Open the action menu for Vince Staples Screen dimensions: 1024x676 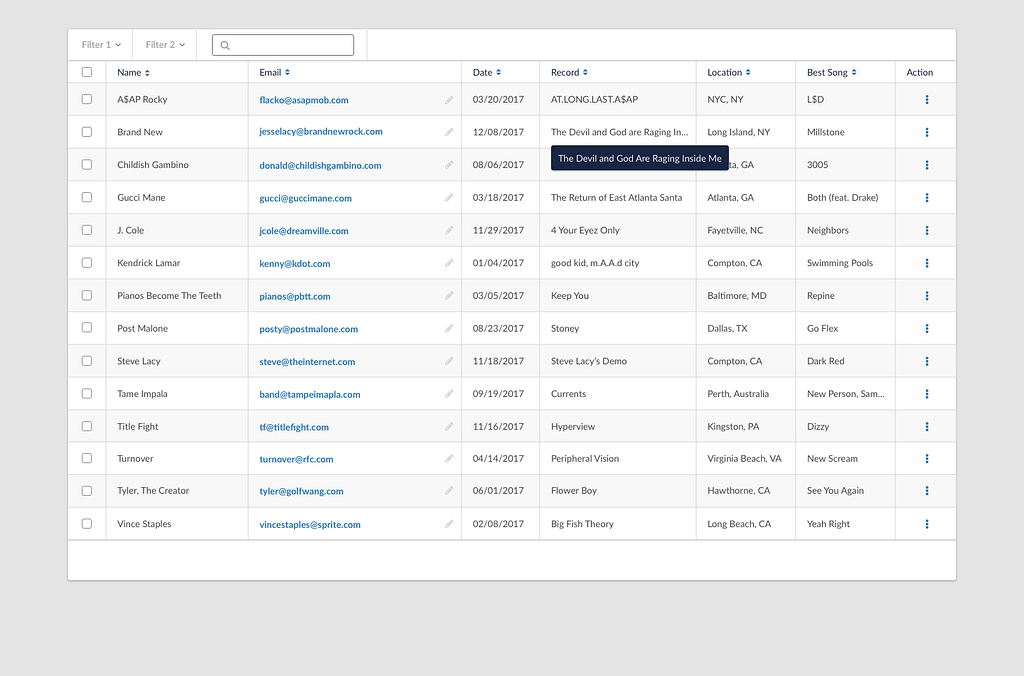pos(927,524)
